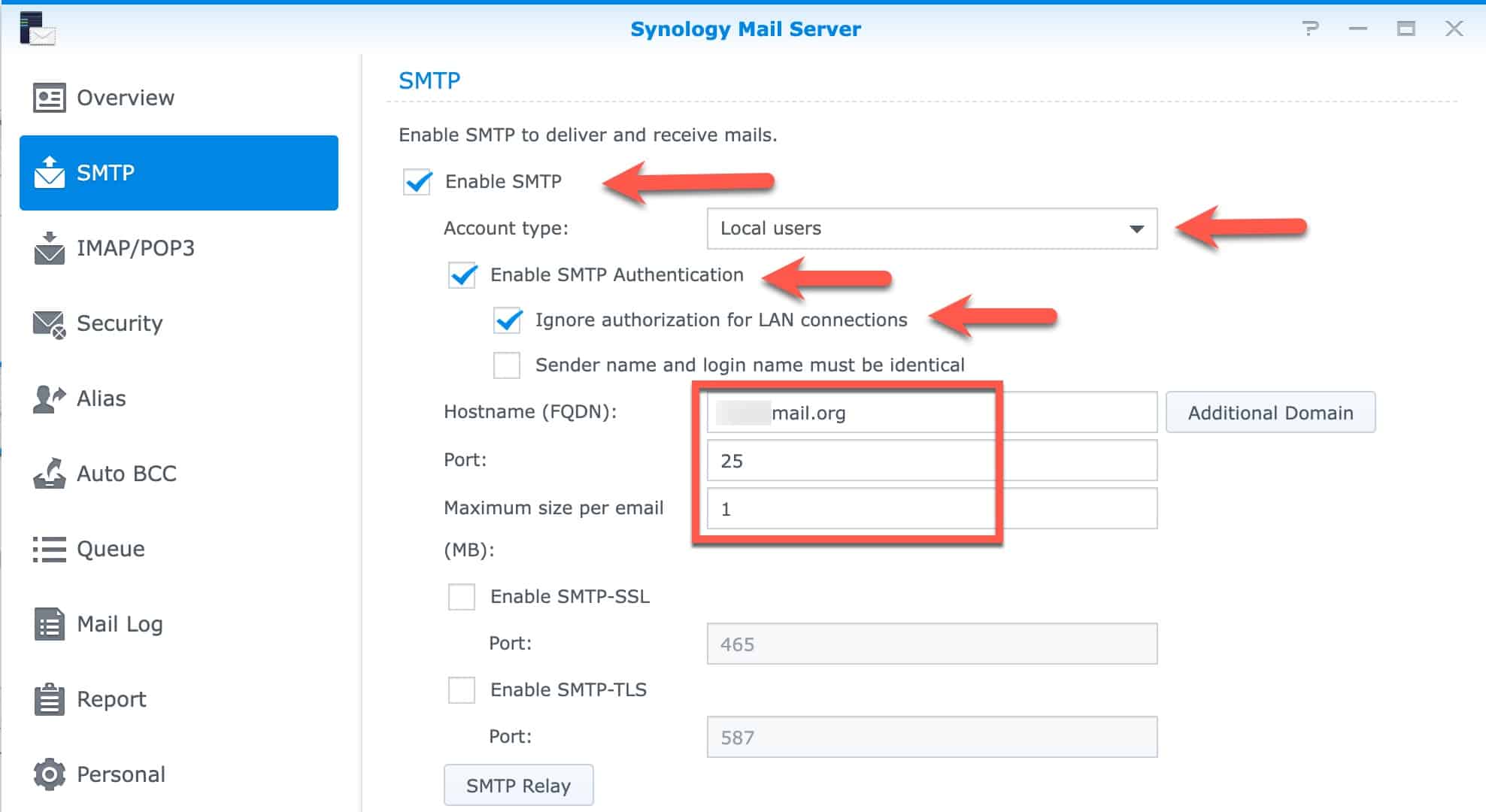Click the SMTP envelope upload icon
This screenshot has height=812, width=1486.
tap(50, 172)
